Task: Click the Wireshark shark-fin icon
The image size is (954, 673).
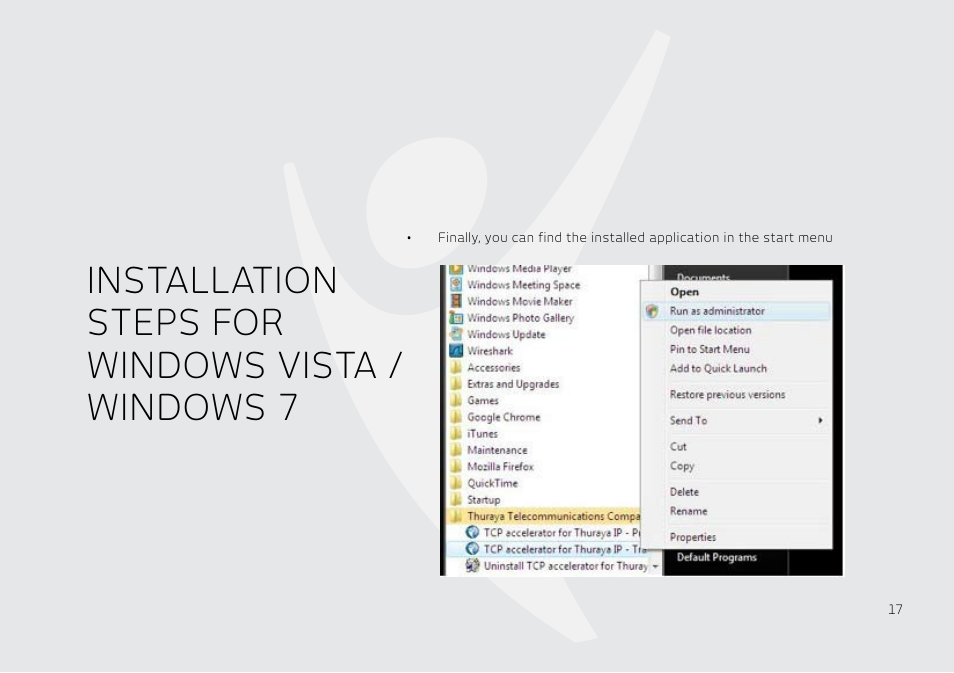Action: (456, 350)
